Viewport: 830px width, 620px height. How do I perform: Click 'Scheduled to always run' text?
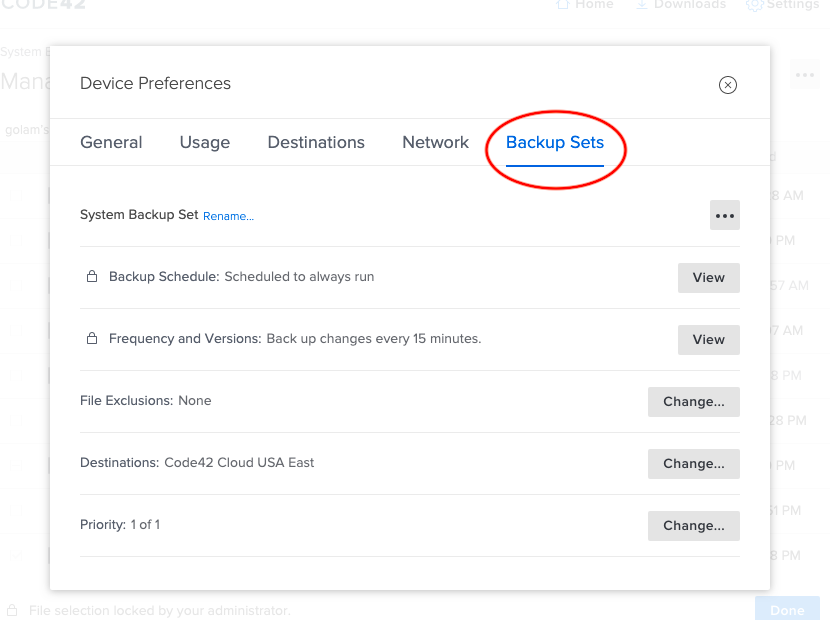(299, 276)
